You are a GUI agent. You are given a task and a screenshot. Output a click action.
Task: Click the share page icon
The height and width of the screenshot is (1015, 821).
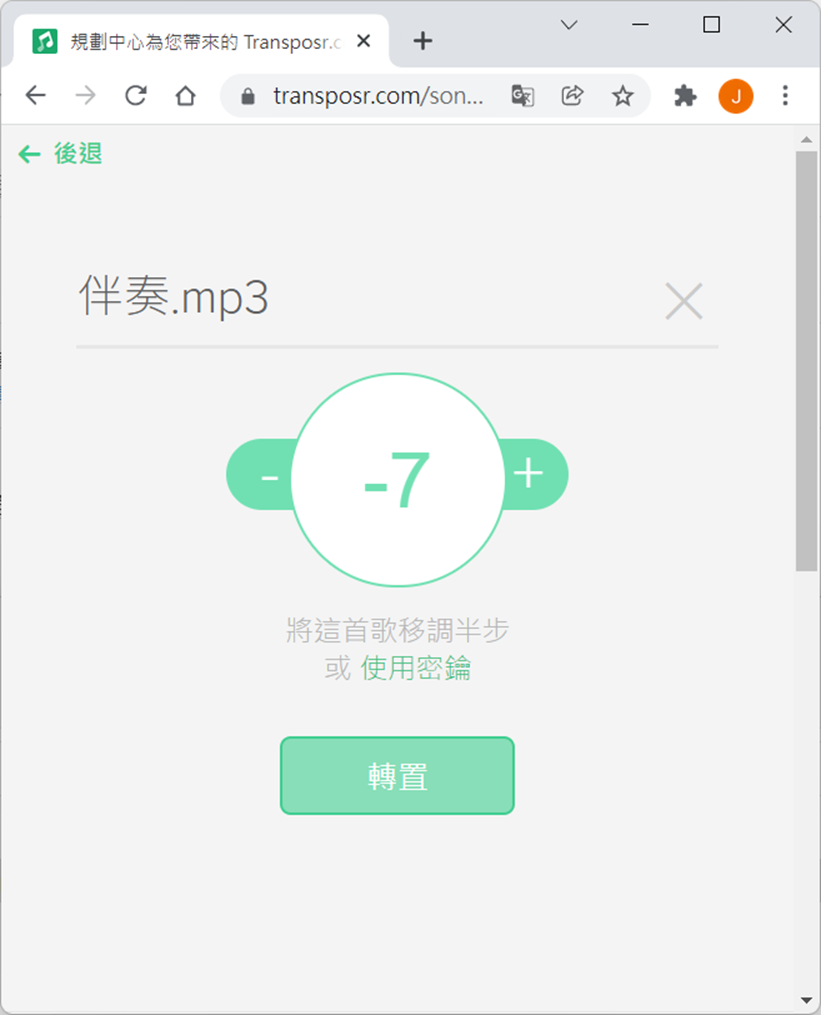point(572,96)
